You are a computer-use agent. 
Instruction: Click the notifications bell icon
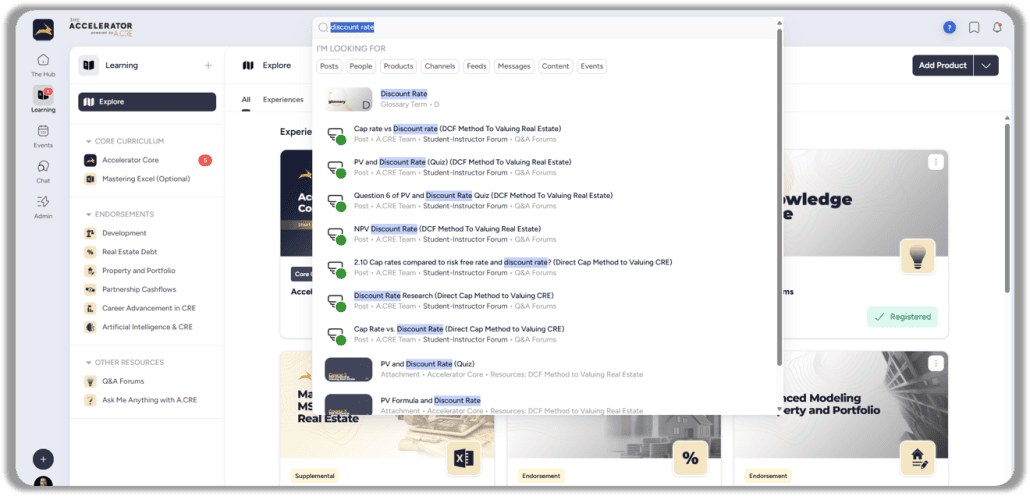click(x=996, y=27)
